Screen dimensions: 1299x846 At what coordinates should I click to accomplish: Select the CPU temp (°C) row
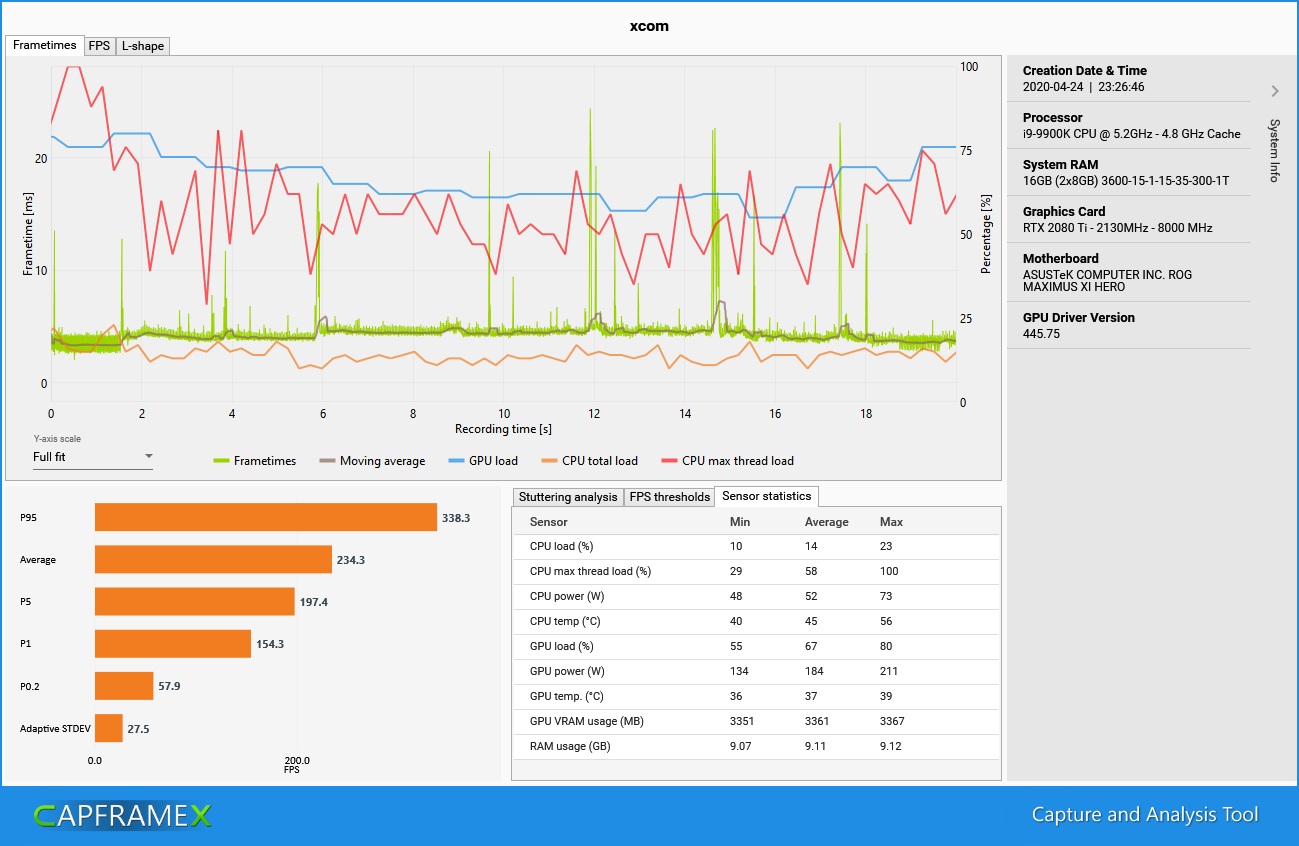coord(756,621)
